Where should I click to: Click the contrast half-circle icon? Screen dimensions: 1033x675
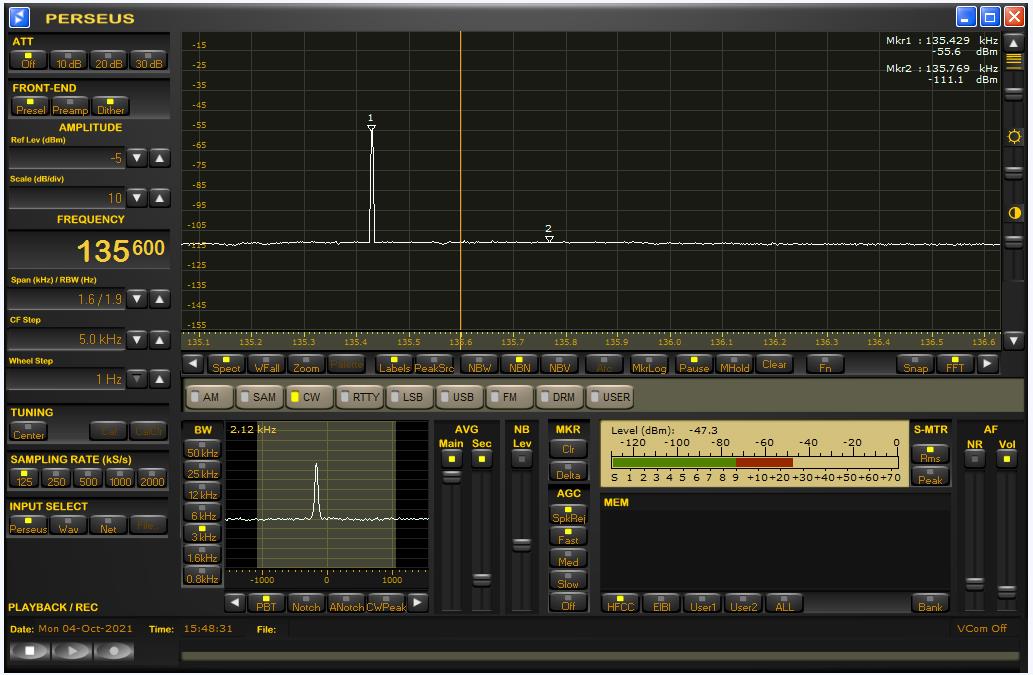pyautogui.click(x=1014, y=213)
